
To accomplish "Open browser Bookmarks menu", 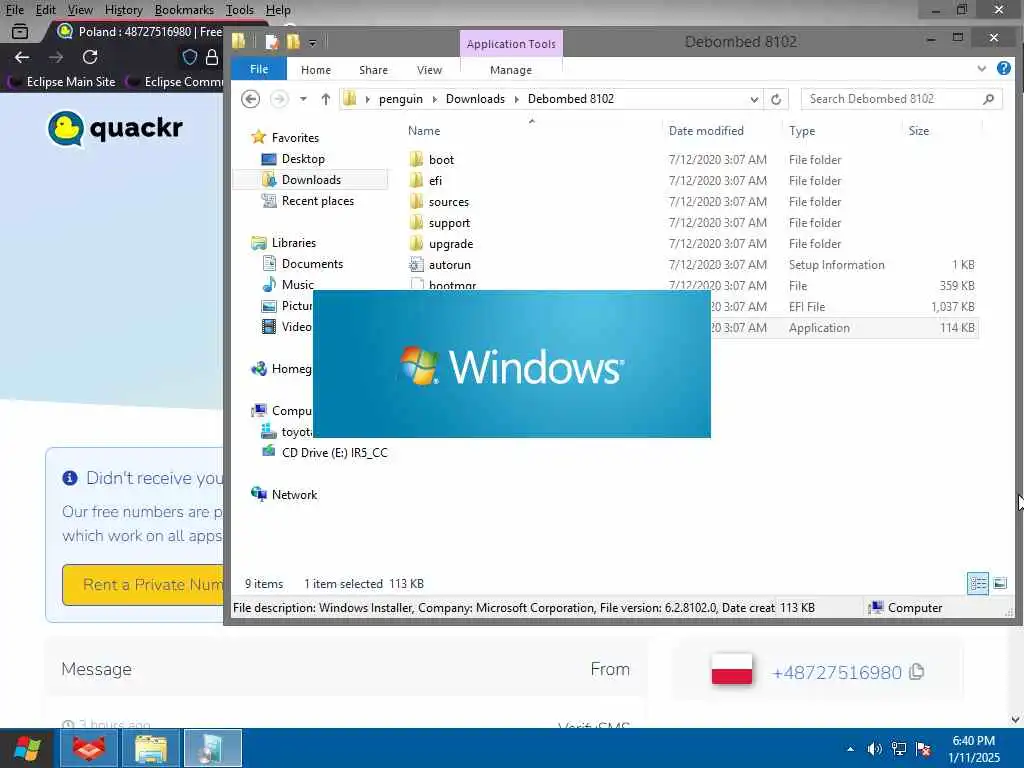I will [184, 10].
